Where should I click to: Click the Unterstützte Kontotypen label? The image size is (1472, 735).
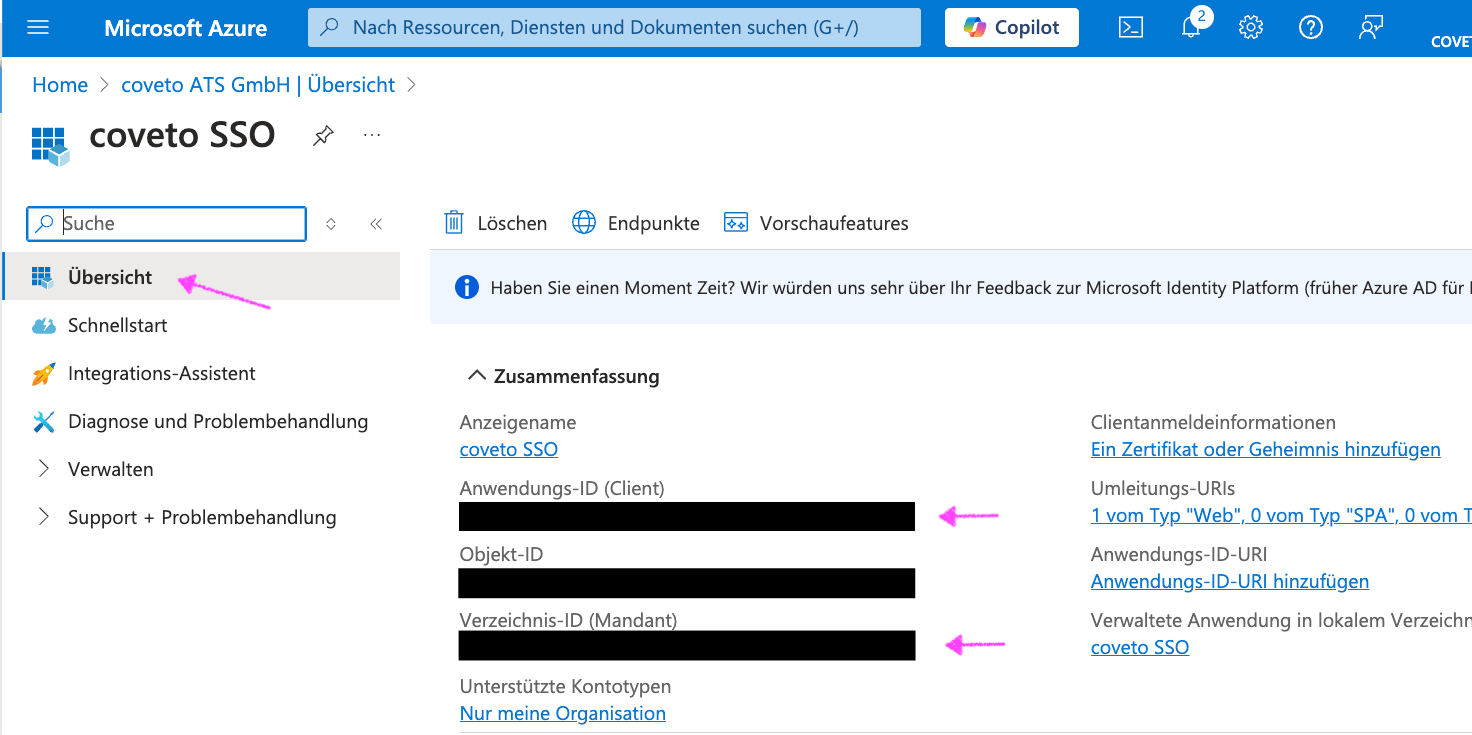[x=565, y=686]
